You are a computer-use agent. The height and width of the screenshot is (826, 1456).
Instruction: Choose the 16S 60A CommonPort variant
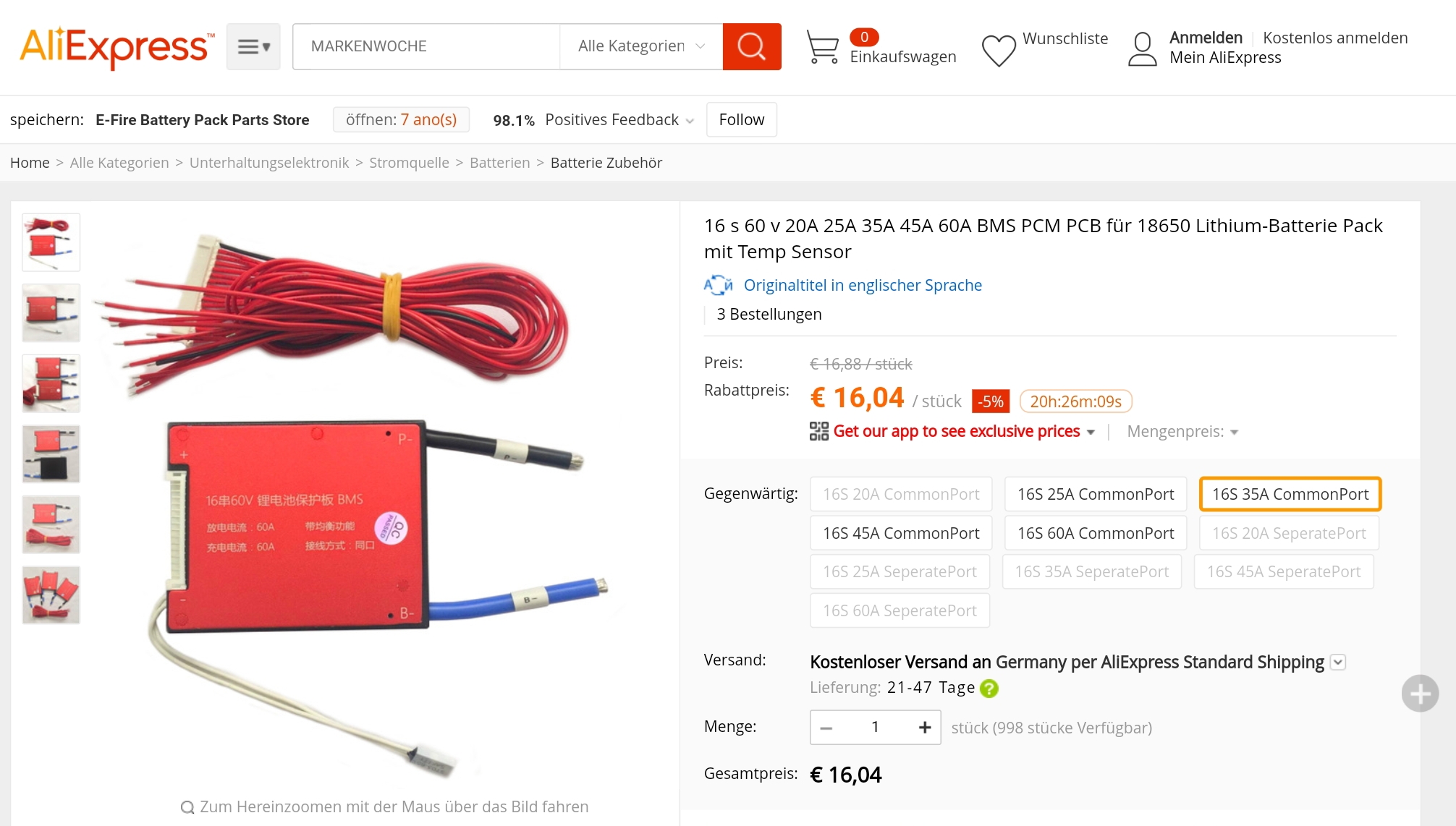[1096, 533]
